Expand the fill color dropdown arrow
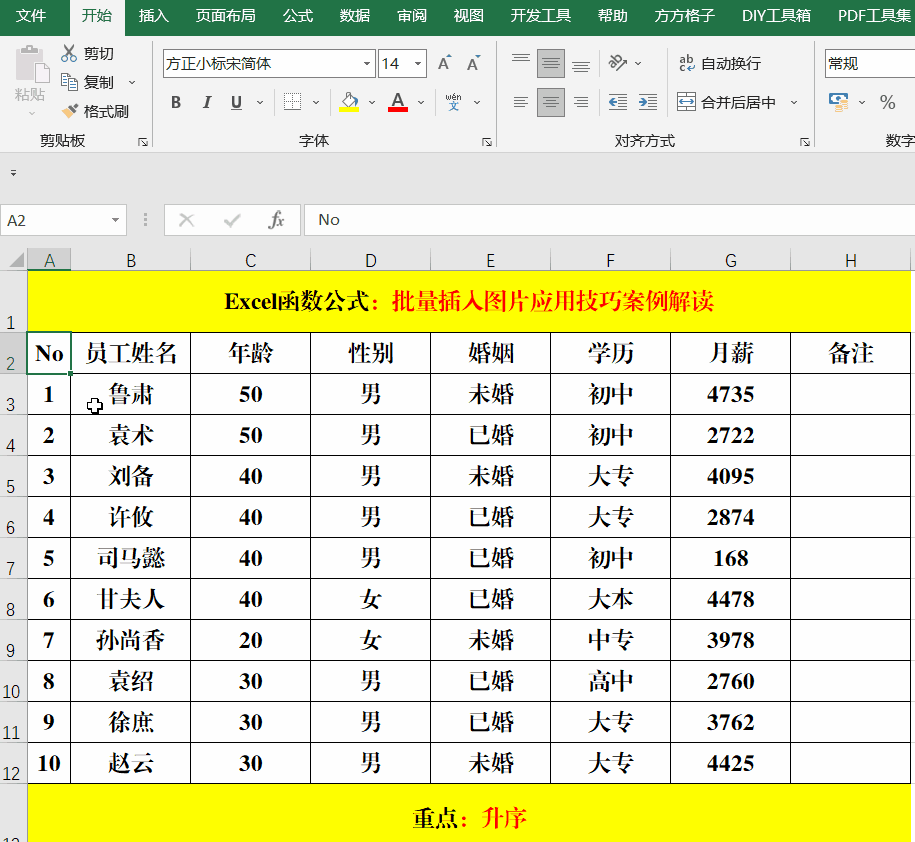Screen dimensions: 915x842 (x=372, y=102)
